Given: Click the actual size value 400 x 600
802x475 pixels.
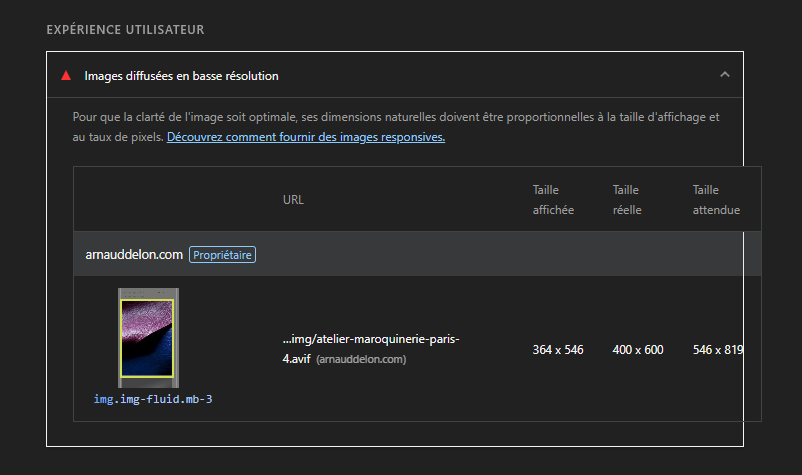Looking at the screenshot, I should pyautogui.click(x=638, y=349).
